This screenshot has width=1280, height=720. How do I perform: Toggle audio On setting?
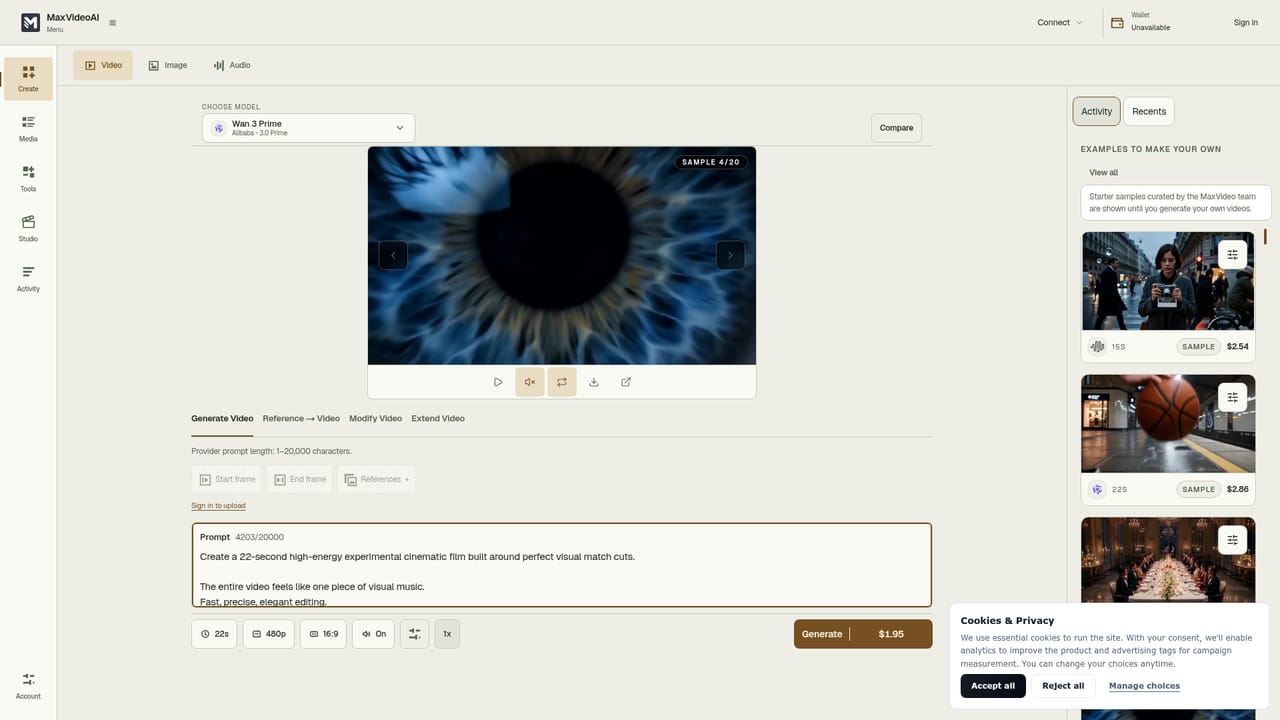coord(374,634)
